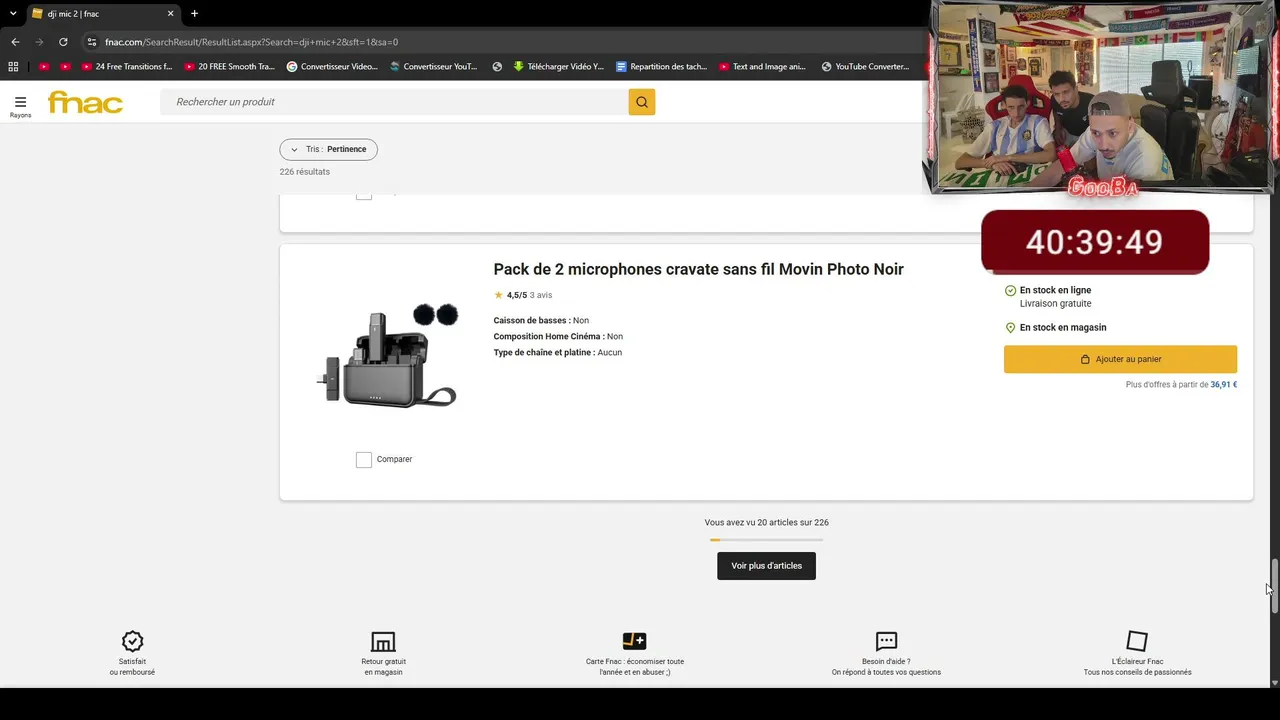This screenshot has height=720, width=1280.
Task: Click 'Voir plus d'articles' button
Action: click(766, 566)
